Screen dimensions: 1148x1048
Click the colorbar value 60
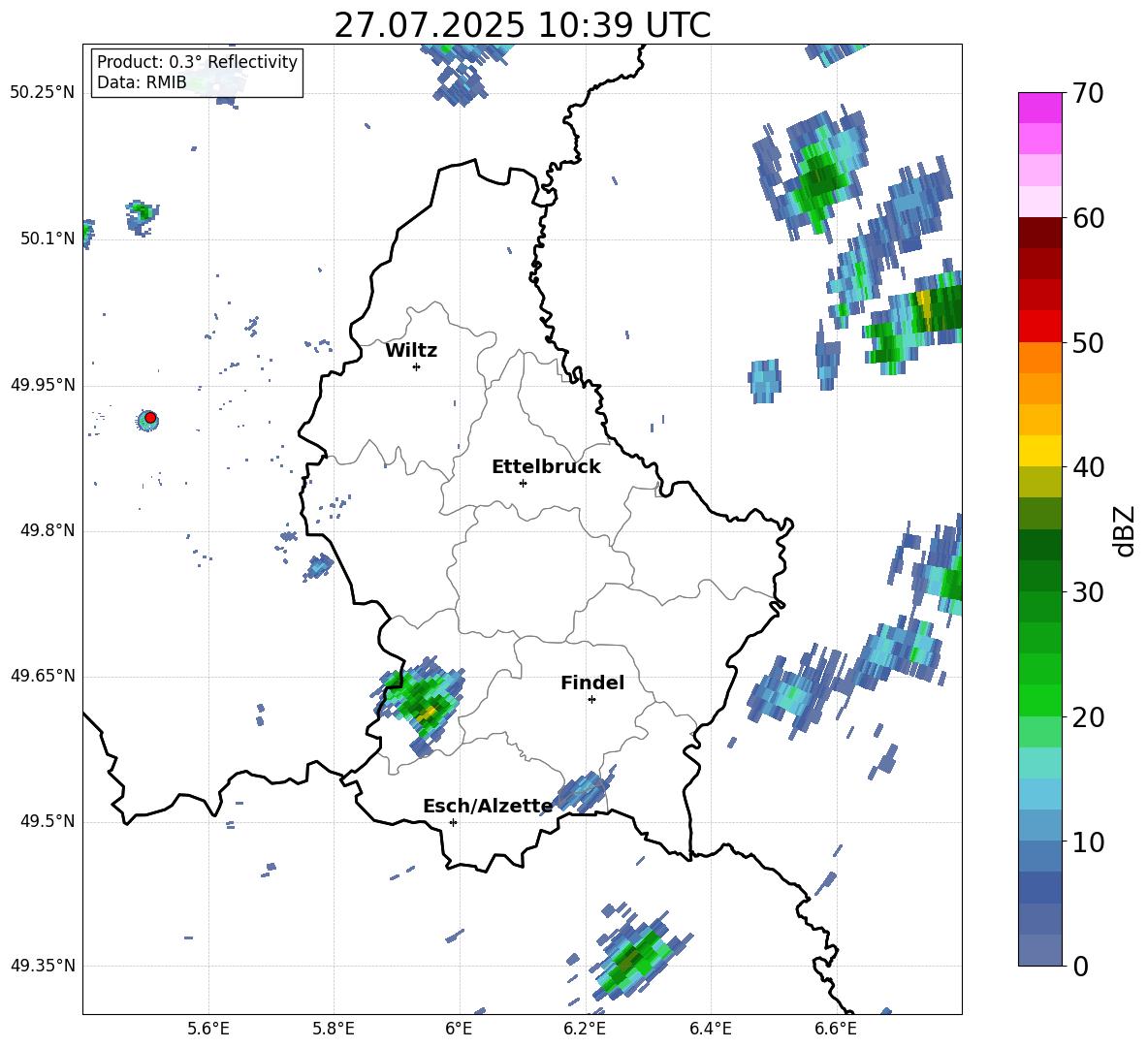(1089, 218)
